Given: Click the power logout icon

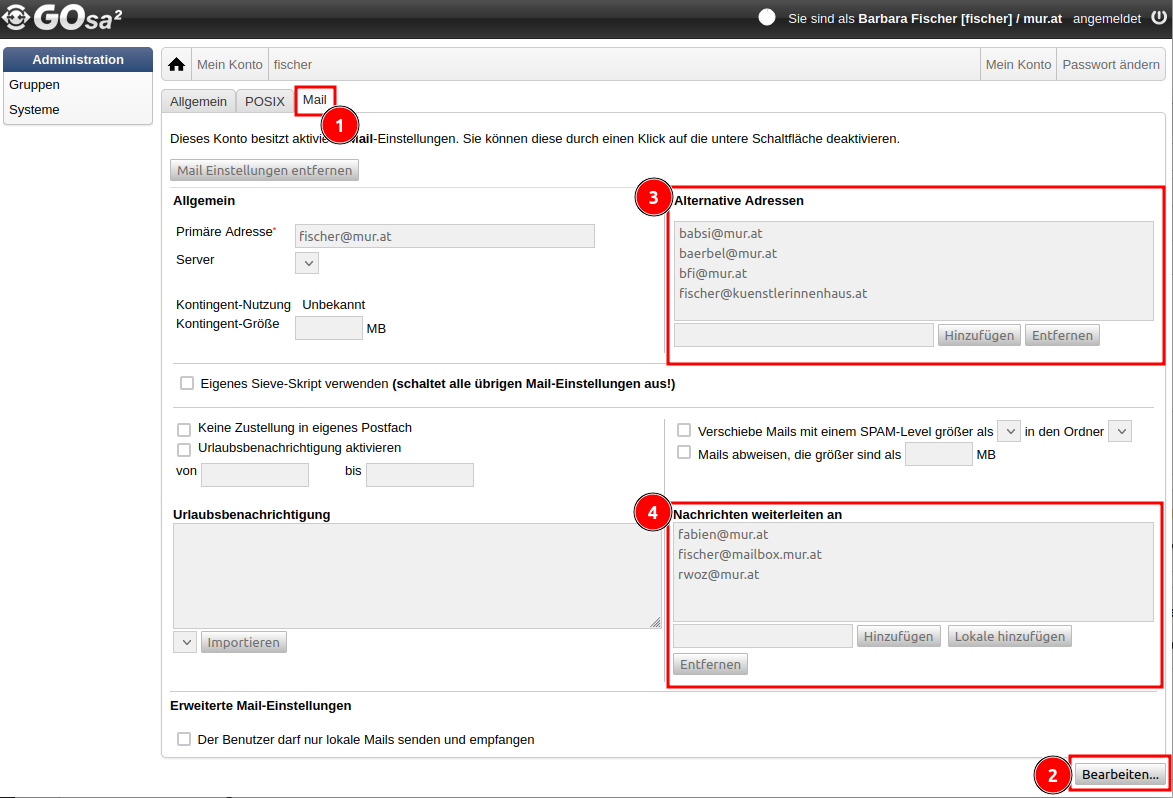Looking at the screenshot, I should click(1157, 18).
